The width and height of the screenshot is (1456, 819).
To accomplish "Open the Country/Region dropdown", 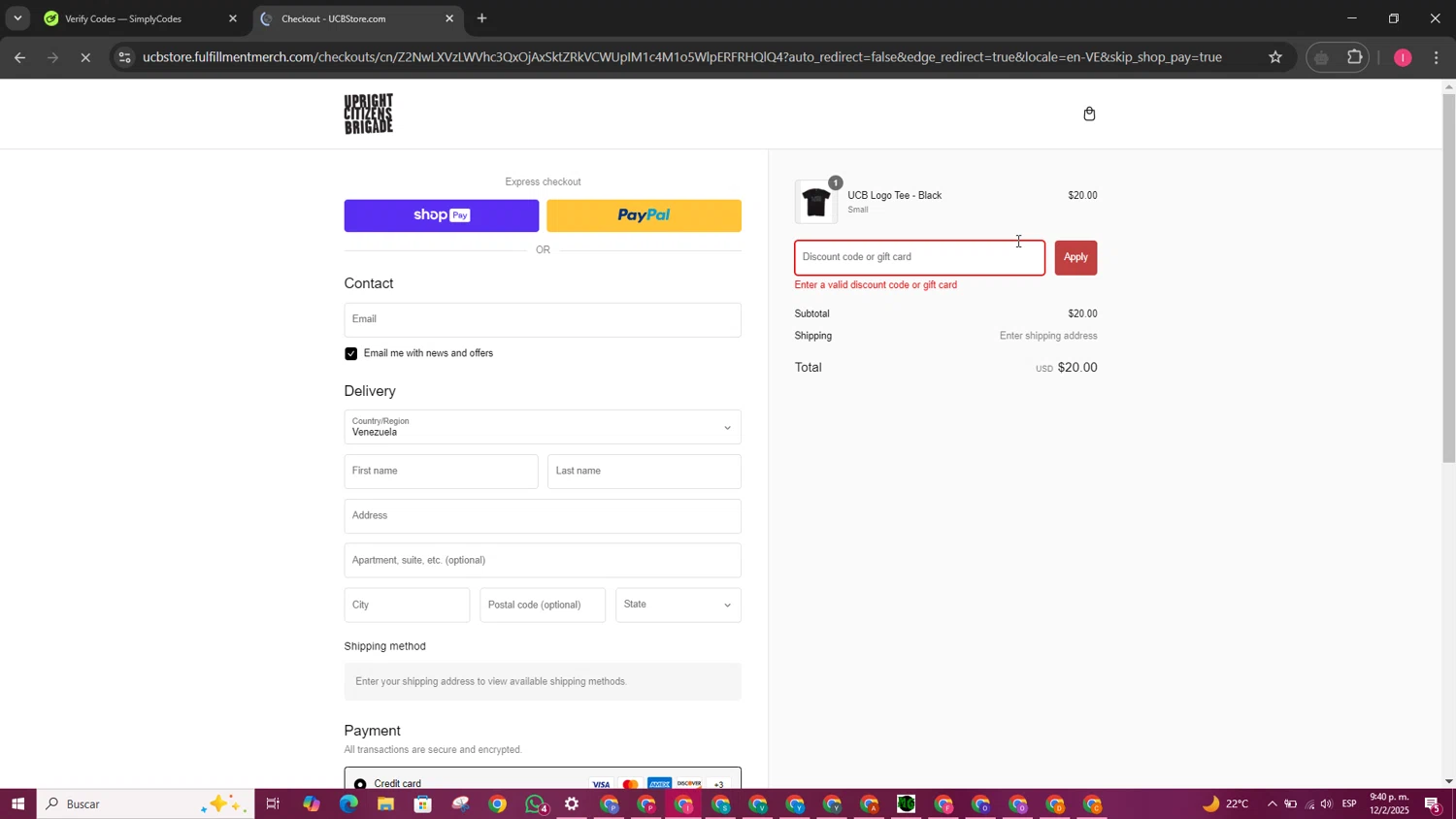I will [543, 427].
